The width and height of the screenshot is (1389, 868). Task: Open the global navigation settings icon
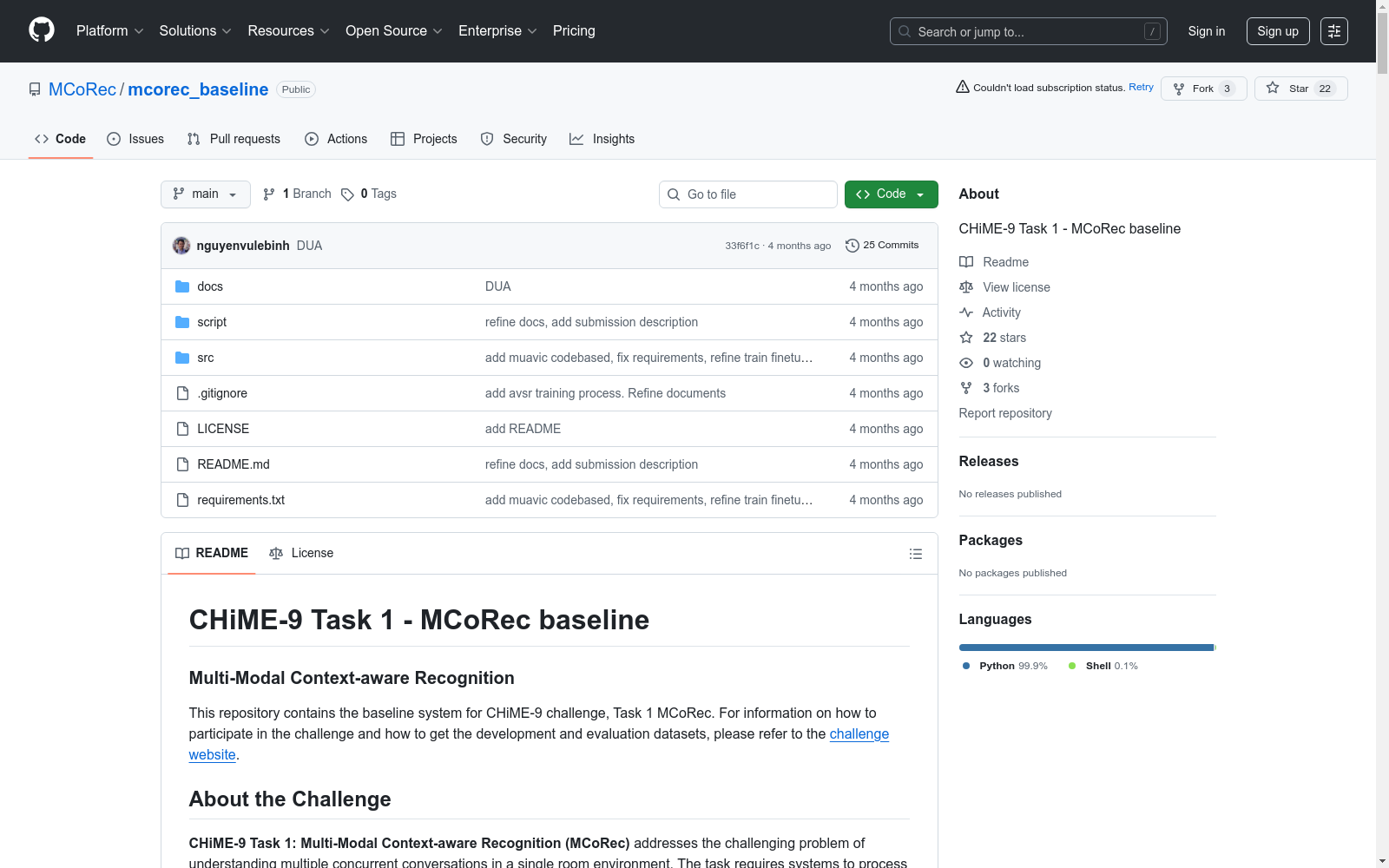[x=1334, y=31]
